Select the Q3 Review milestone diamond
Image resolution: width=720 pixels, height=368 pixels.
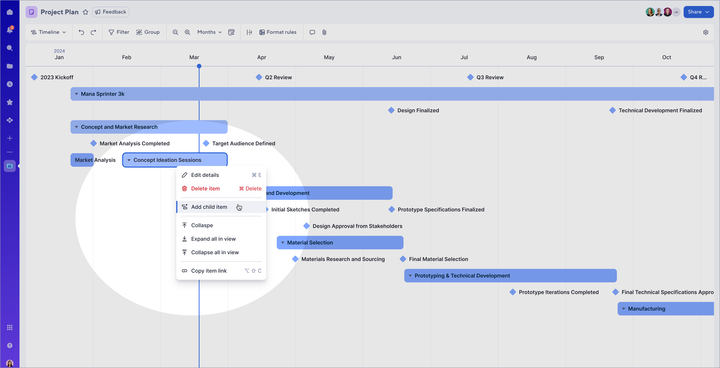coord(470,77)
